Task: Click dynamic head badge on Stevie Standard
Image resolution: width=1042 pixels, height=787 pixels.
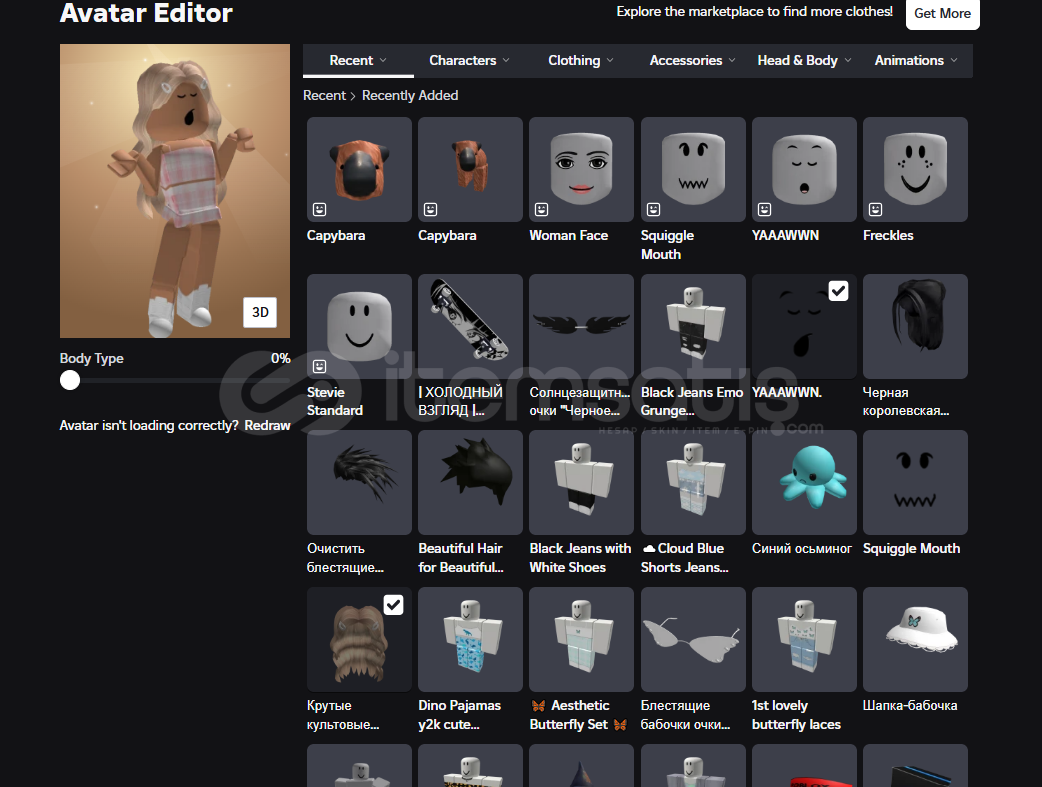Action: 320,366
